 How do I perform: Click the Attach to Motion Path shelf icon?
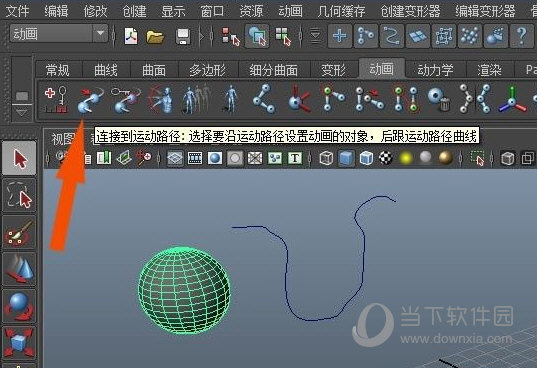pyautogui.click(x=91, y=100)
